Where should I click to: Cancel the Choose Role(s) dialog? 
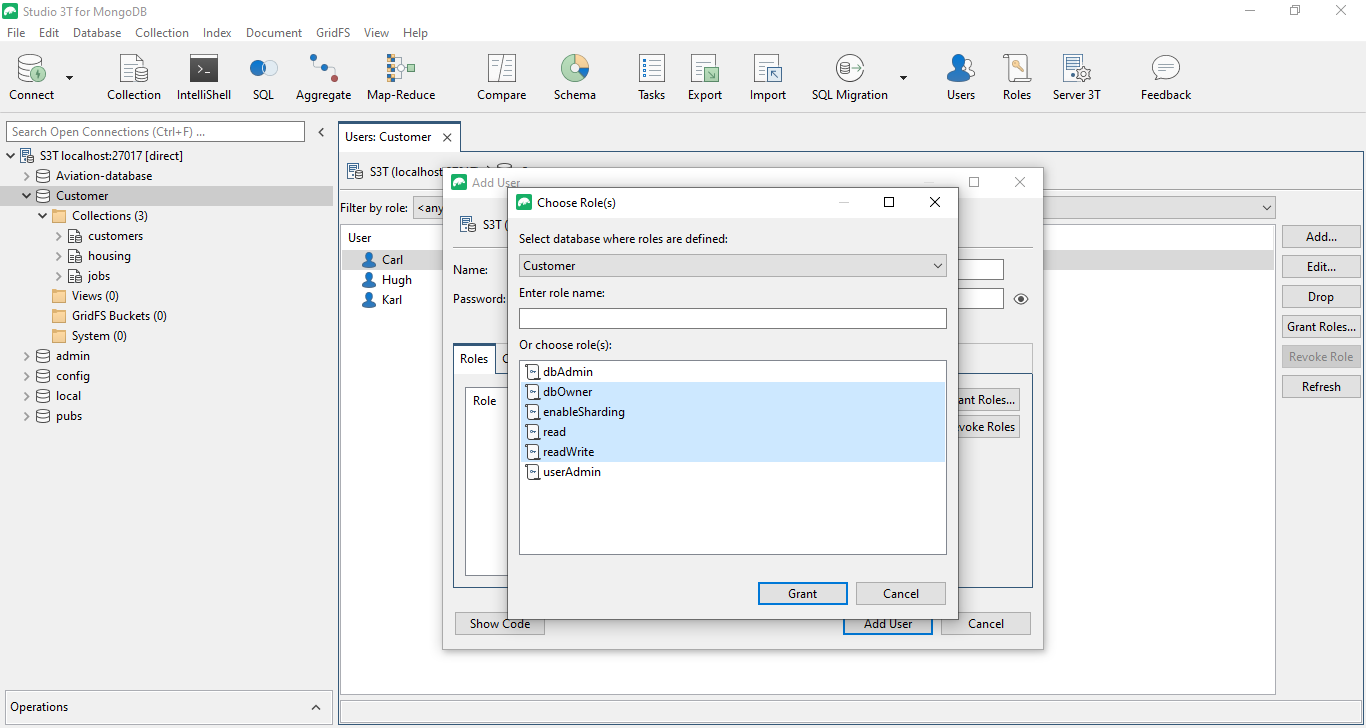click(x=901, y=593)
